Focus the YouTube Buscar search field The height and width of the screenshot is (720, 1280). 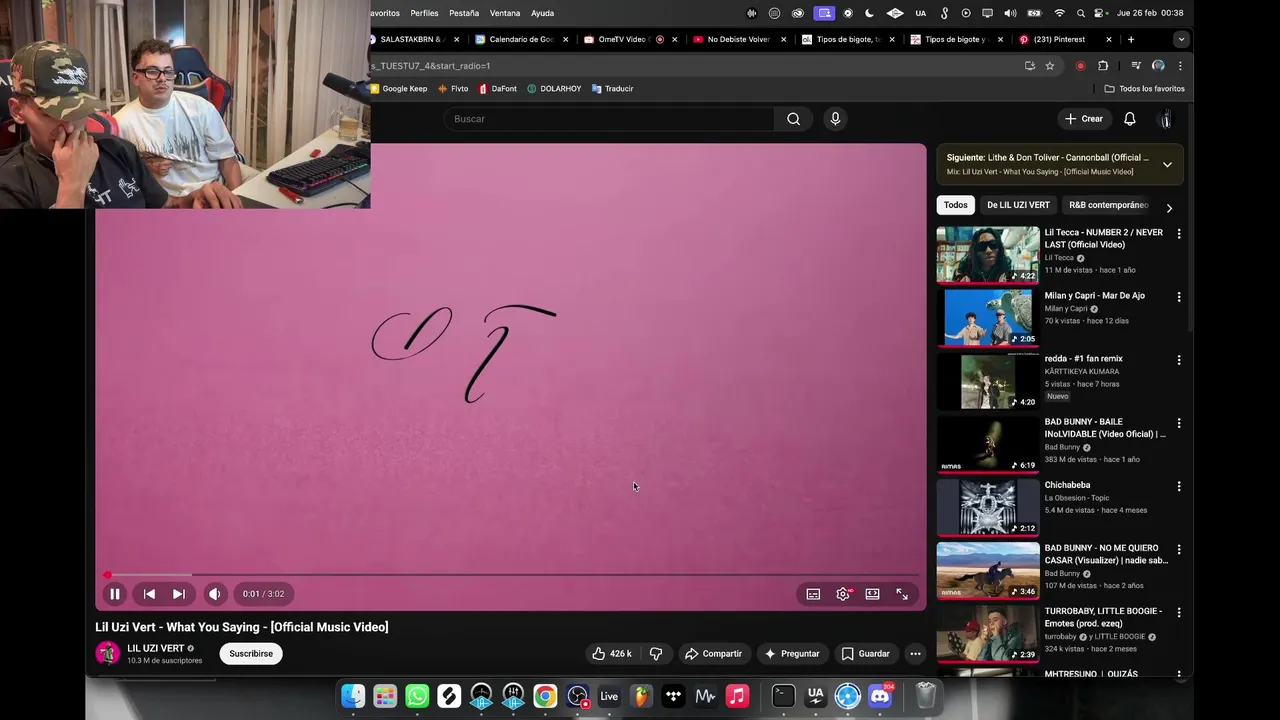click(610, 119)
